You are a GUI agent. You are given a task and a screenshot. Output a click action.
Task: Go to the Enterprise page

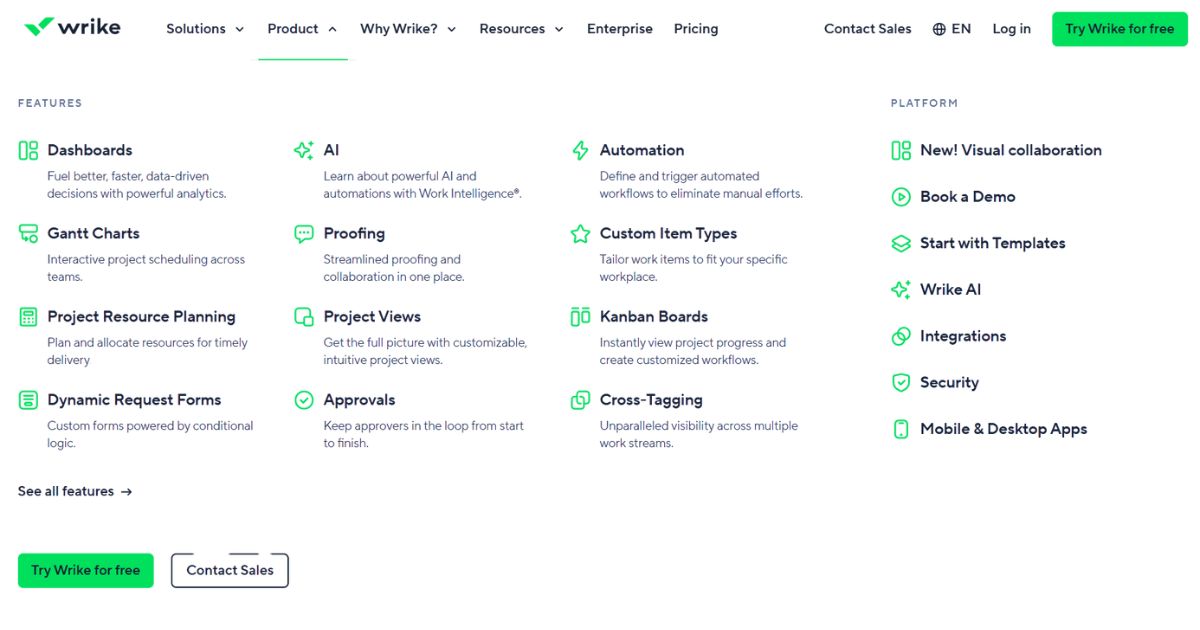click(620, 29)
